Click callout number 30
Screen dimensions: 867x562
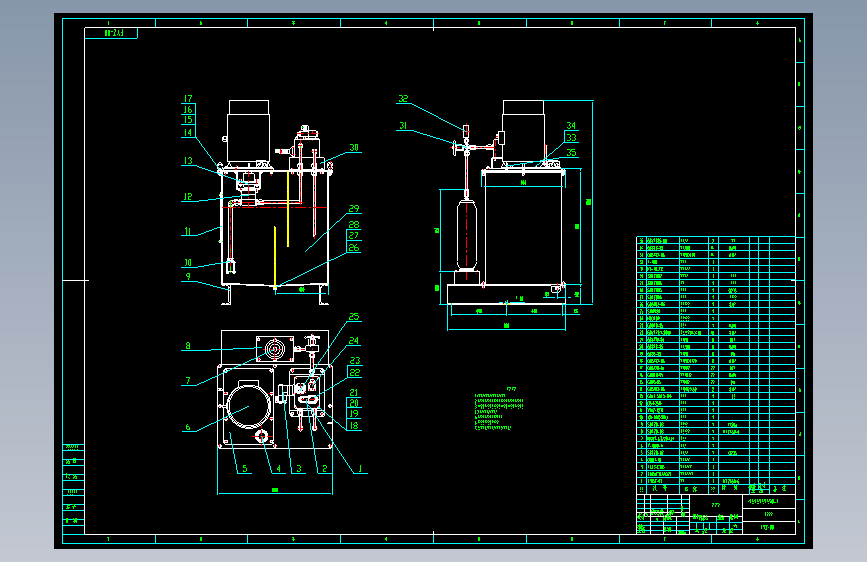point(354,148)
